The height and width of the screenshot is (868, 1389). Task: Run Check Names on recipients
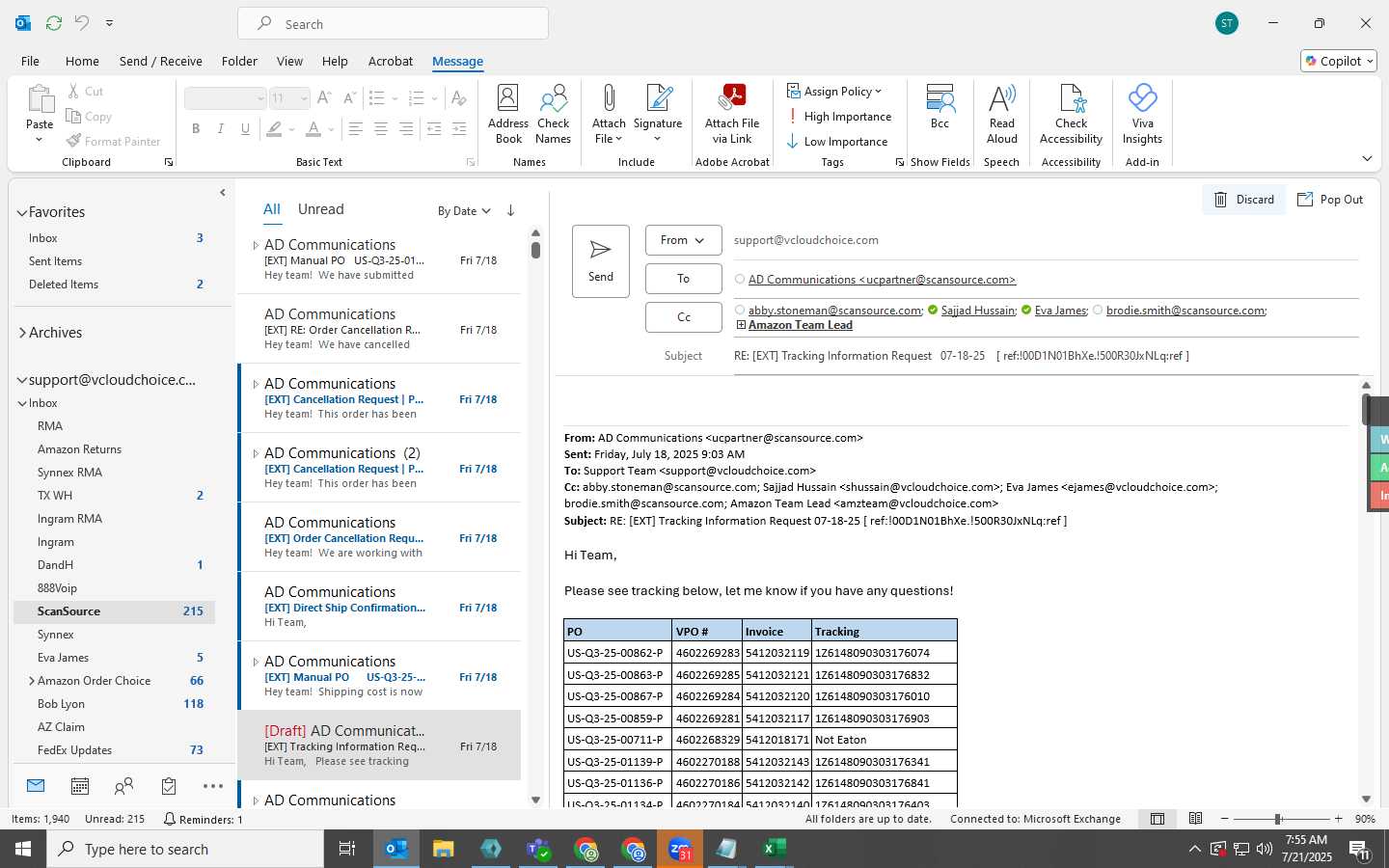point(554,115)
